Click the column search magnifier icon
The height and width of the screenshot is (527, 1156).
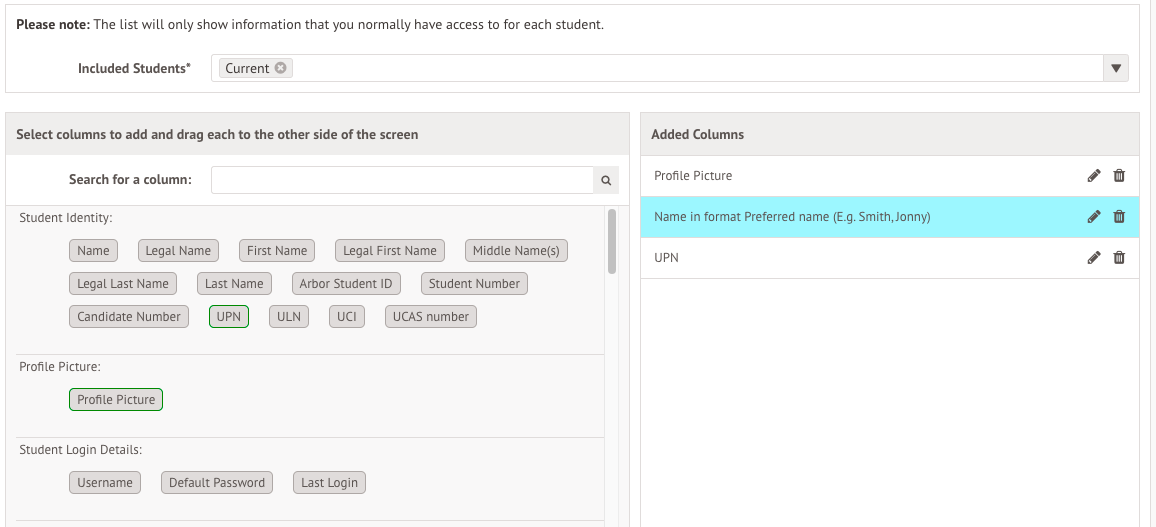click(605, 180)
